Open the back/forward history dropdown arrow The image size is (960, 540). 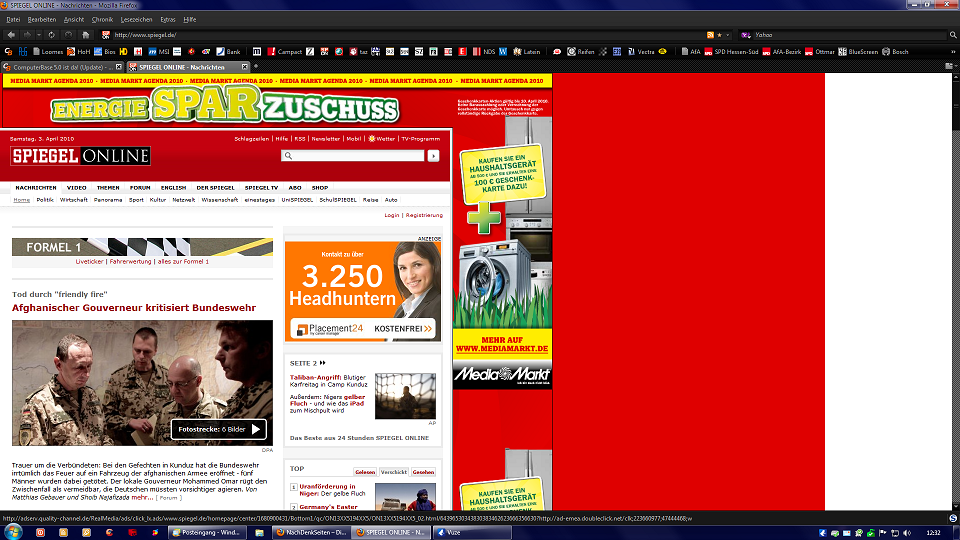(39, 35)
